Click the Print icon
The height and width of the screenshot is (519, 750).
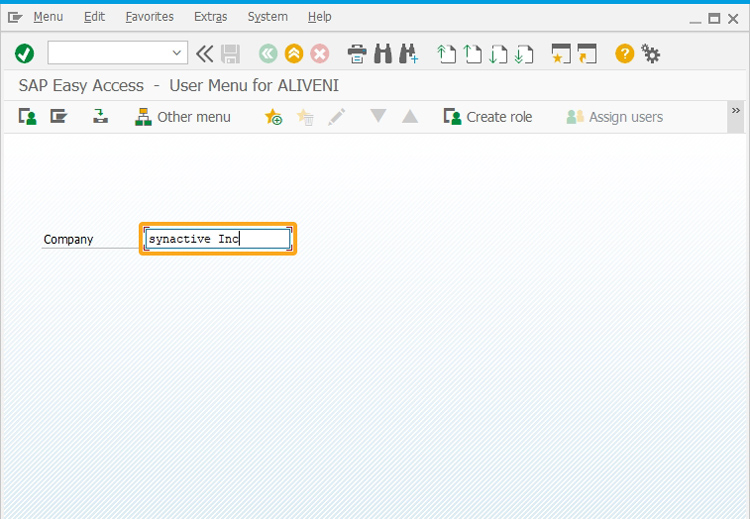[x=357, y=54]
